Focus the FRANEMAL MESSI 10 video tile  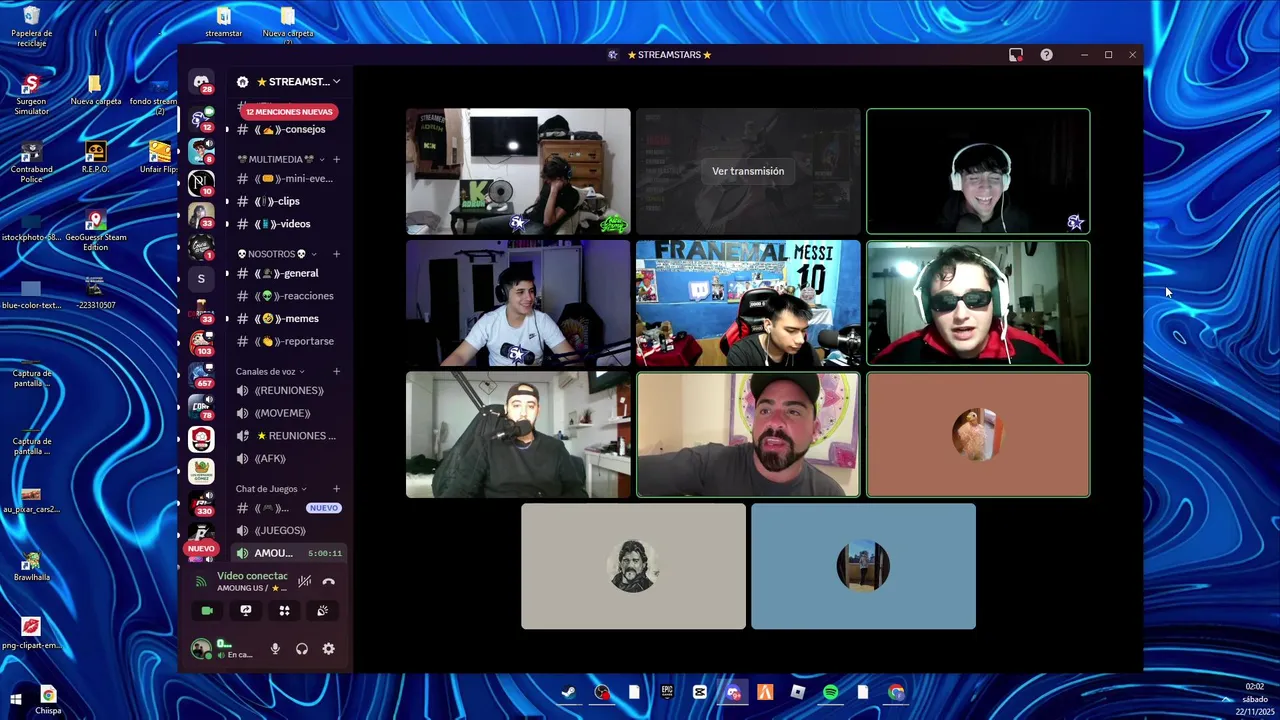[748, 303]
